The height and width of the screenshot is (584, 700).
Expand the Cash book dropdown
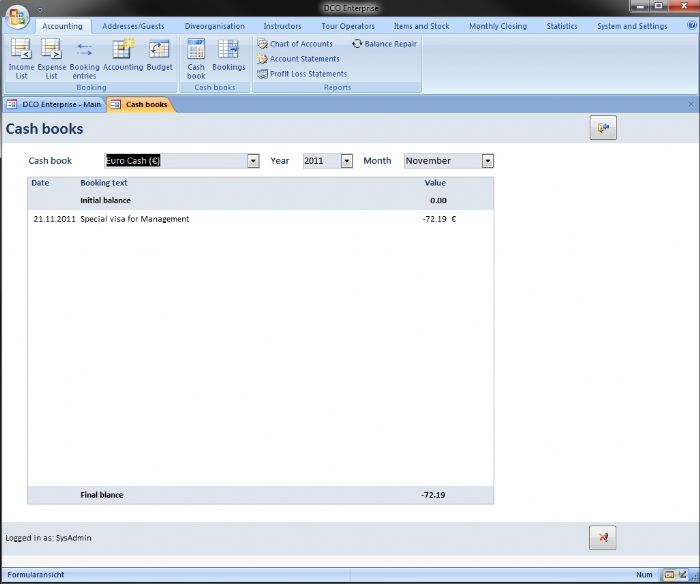click(x=253, y=161)
